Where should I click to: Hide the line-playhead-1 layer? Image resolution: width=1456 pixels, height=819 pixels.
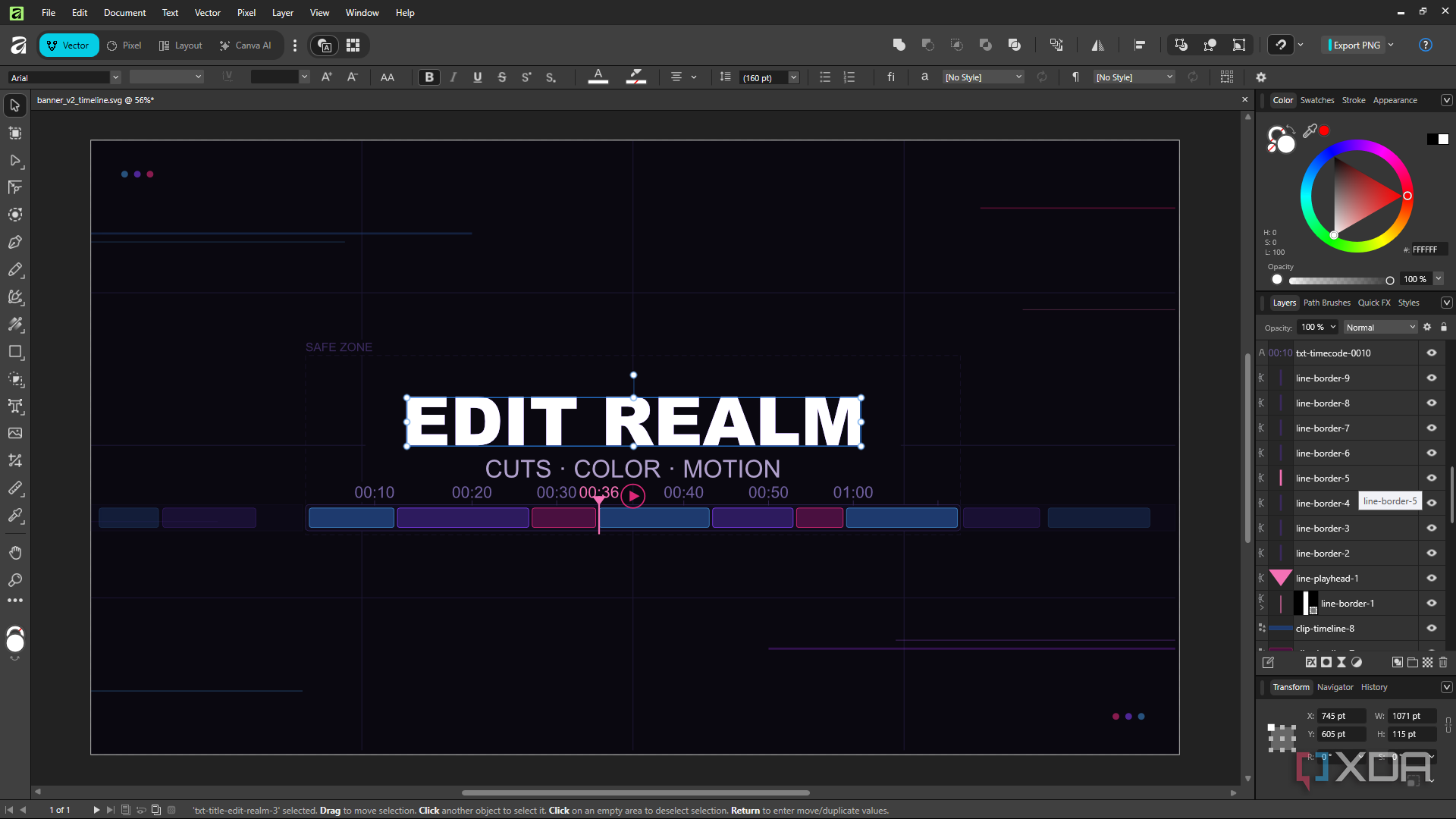(1432, 579)
